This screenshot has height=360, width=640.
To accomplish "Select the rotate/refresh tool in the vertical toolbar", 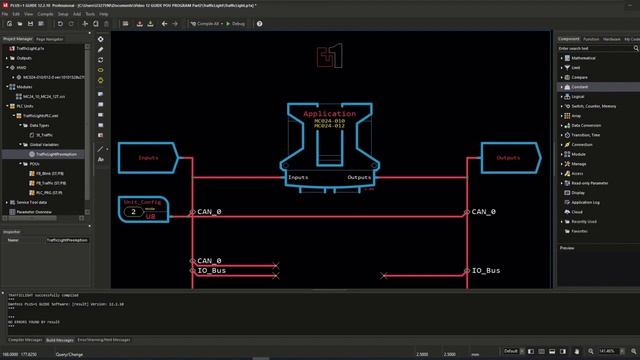I will pyautogui.click(x=100, y=60).
